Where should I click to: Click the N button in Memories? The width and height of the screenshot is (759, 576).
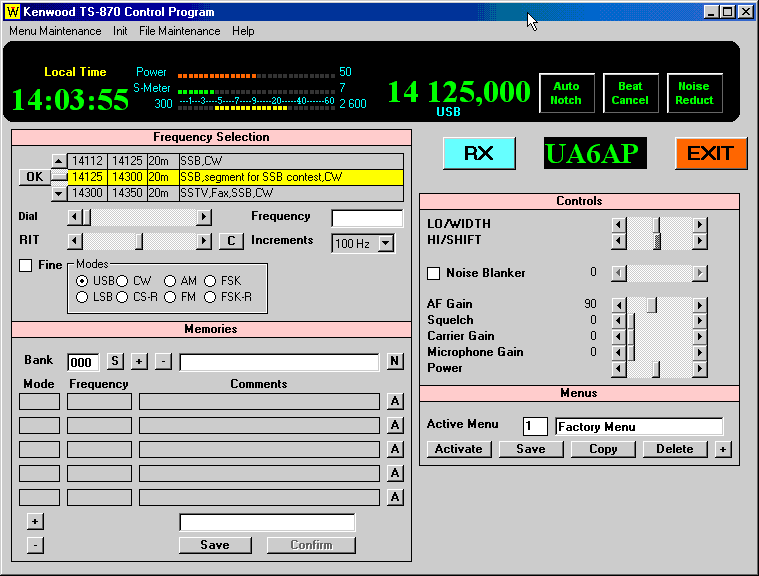tap(395, 361)
